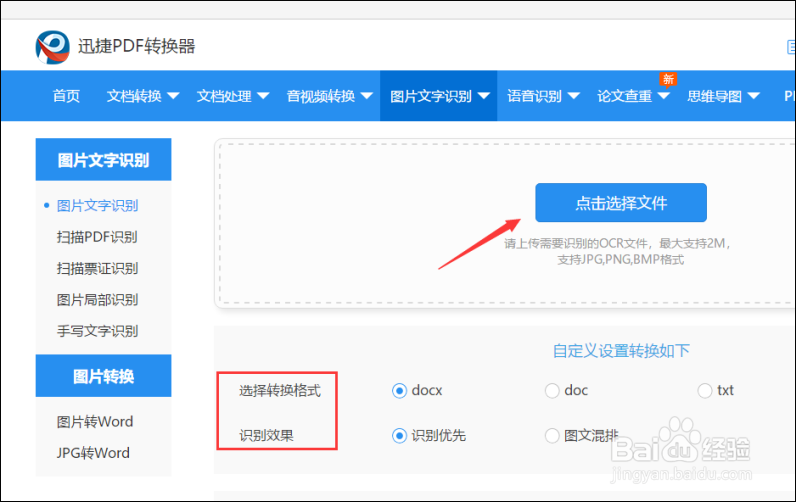Open 扫描票证识别 in the sidebar
Viewport: 796px width, 502px height.
tap(97, 269)
